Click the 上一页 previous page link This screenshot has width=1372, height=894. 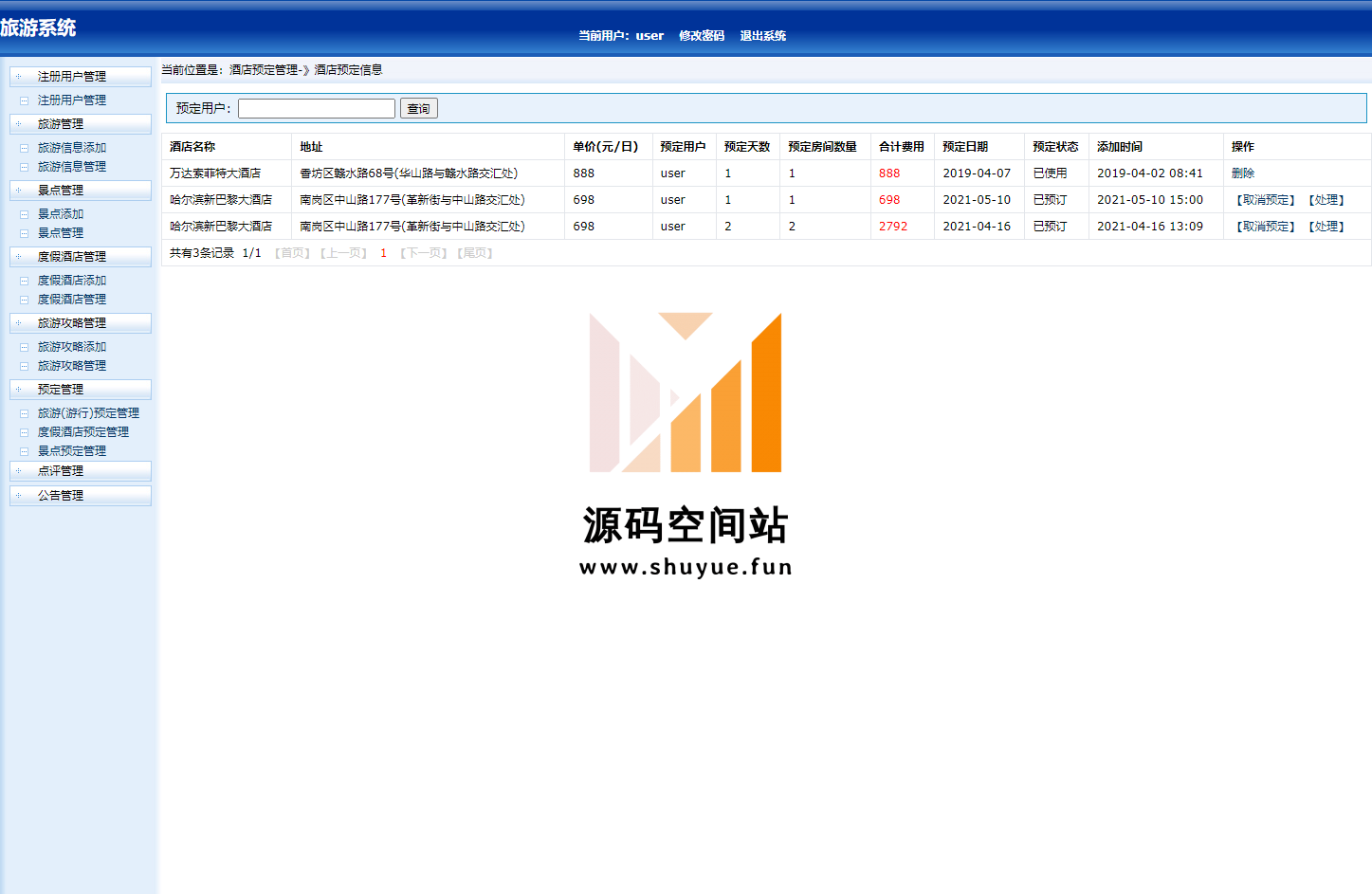343,253
